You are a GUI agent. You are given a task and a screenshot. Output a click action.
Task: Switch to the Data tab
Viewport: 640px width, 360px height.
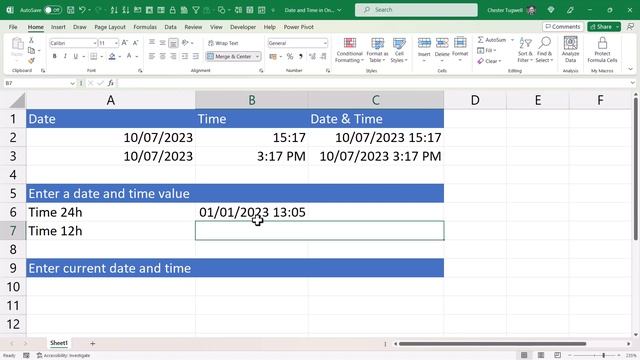170,27
